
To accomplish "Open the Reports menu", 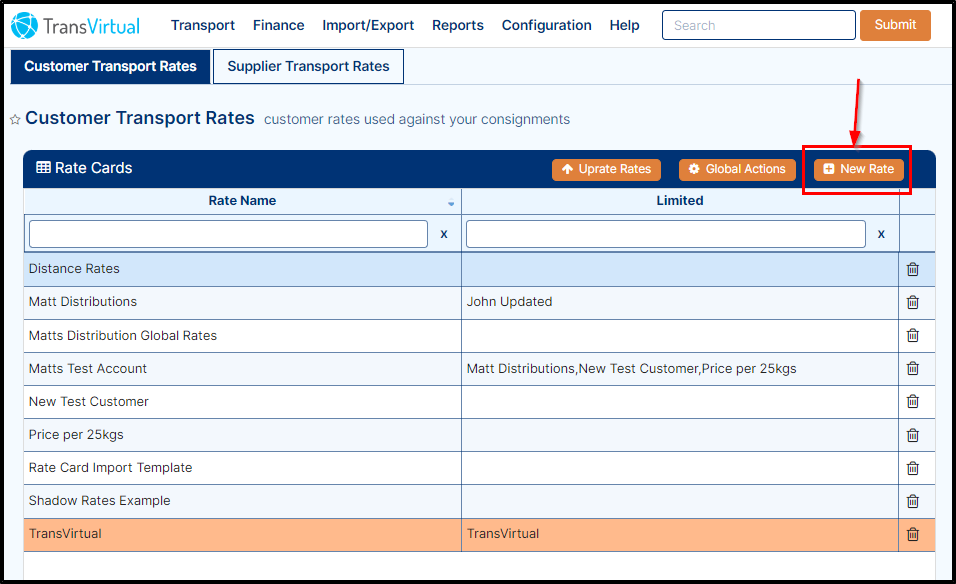I will pyautogui.click(x=458, y=26).
